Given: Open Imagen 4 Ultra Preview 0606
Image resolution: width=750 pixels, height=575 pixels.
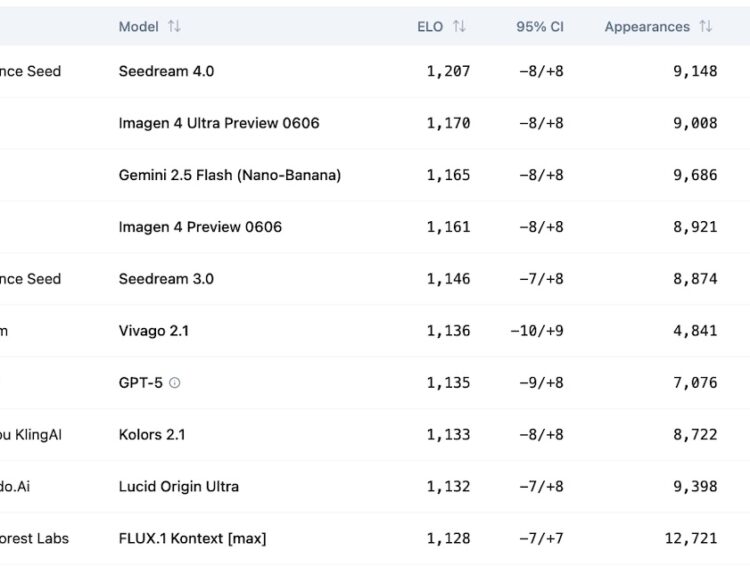Looking at the screenshot, I should coord(219,123).
